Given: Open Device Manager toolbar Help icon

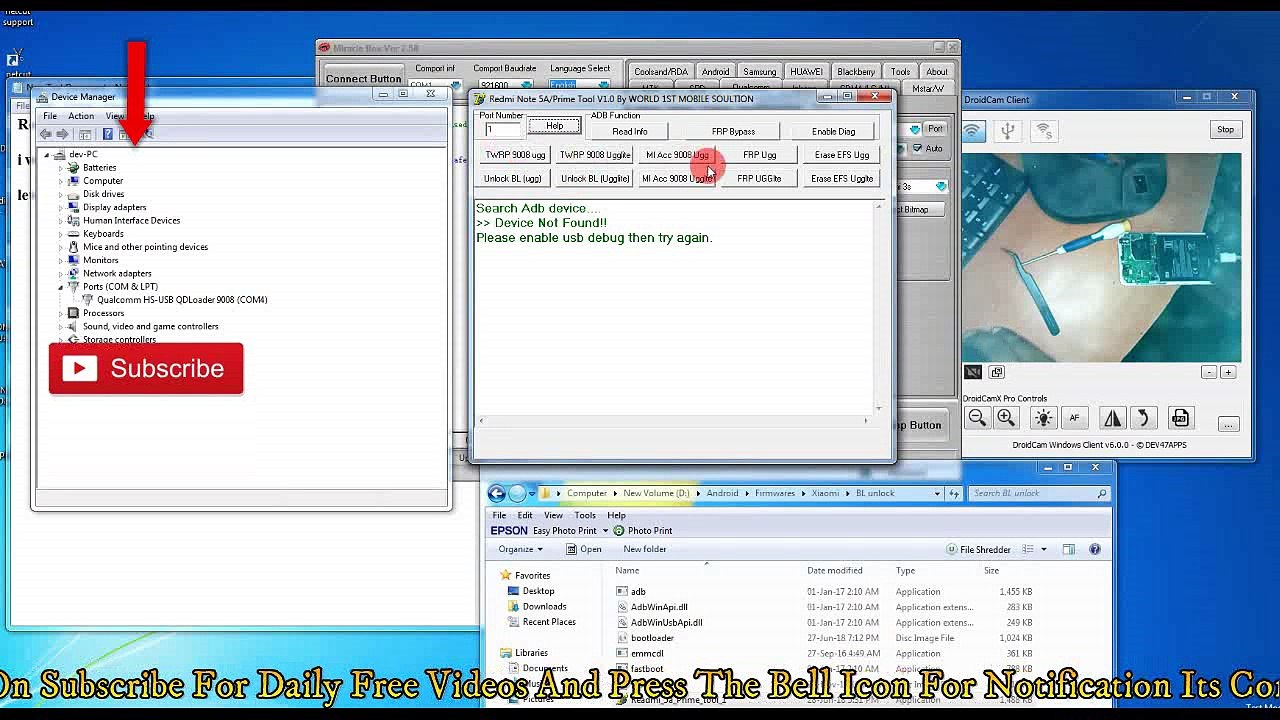Looking at the screenshot, I should pyautogui.click(x=107, y=134).
